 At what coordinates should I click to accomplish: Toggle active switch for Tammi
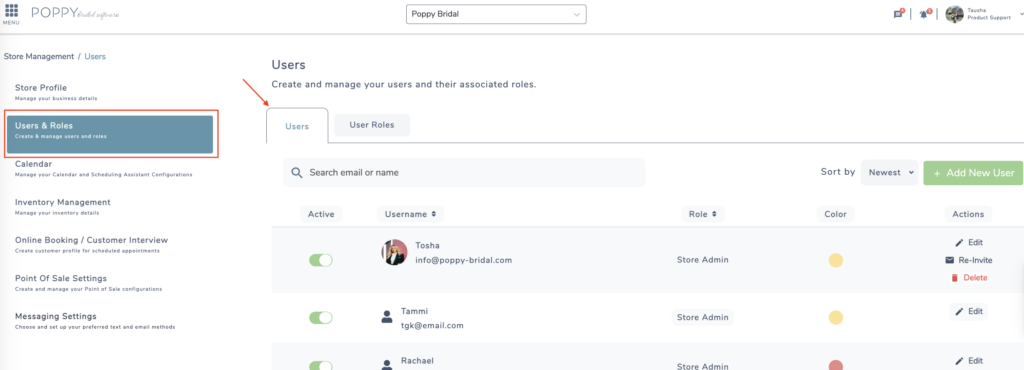(x=321, y=318)
